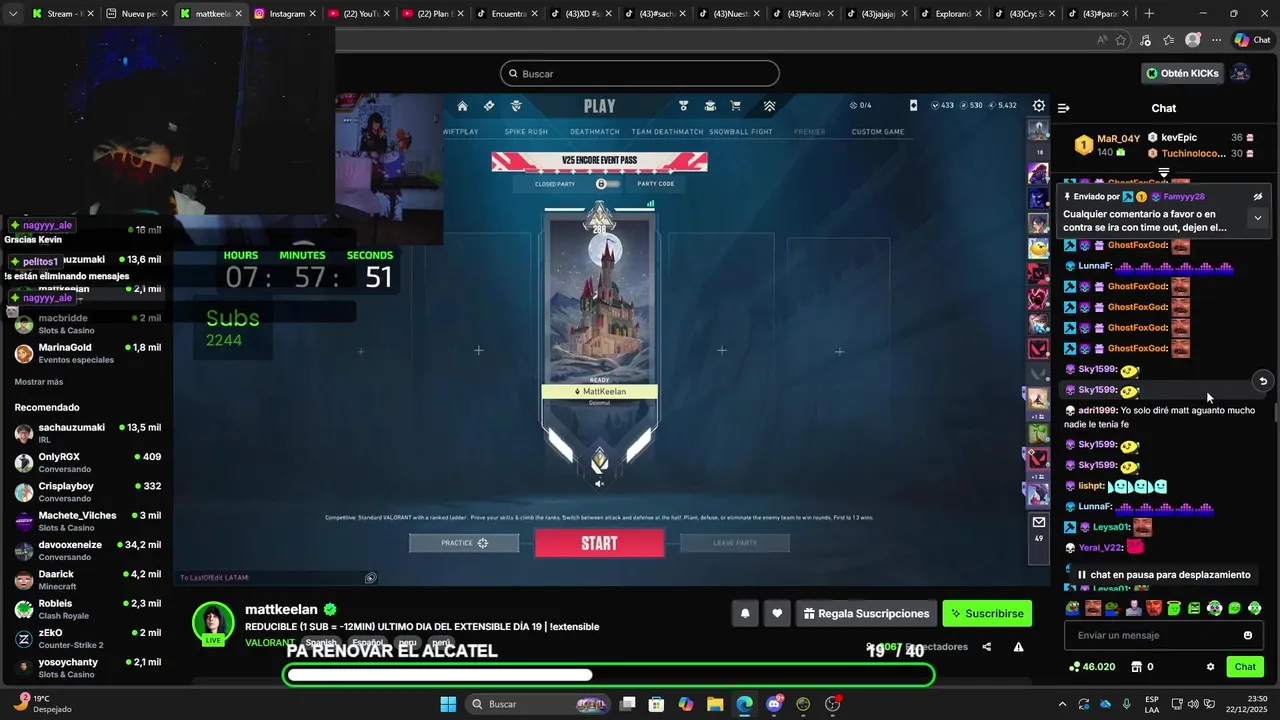Follow channel with the heart icon

click(x=777, y=613)
